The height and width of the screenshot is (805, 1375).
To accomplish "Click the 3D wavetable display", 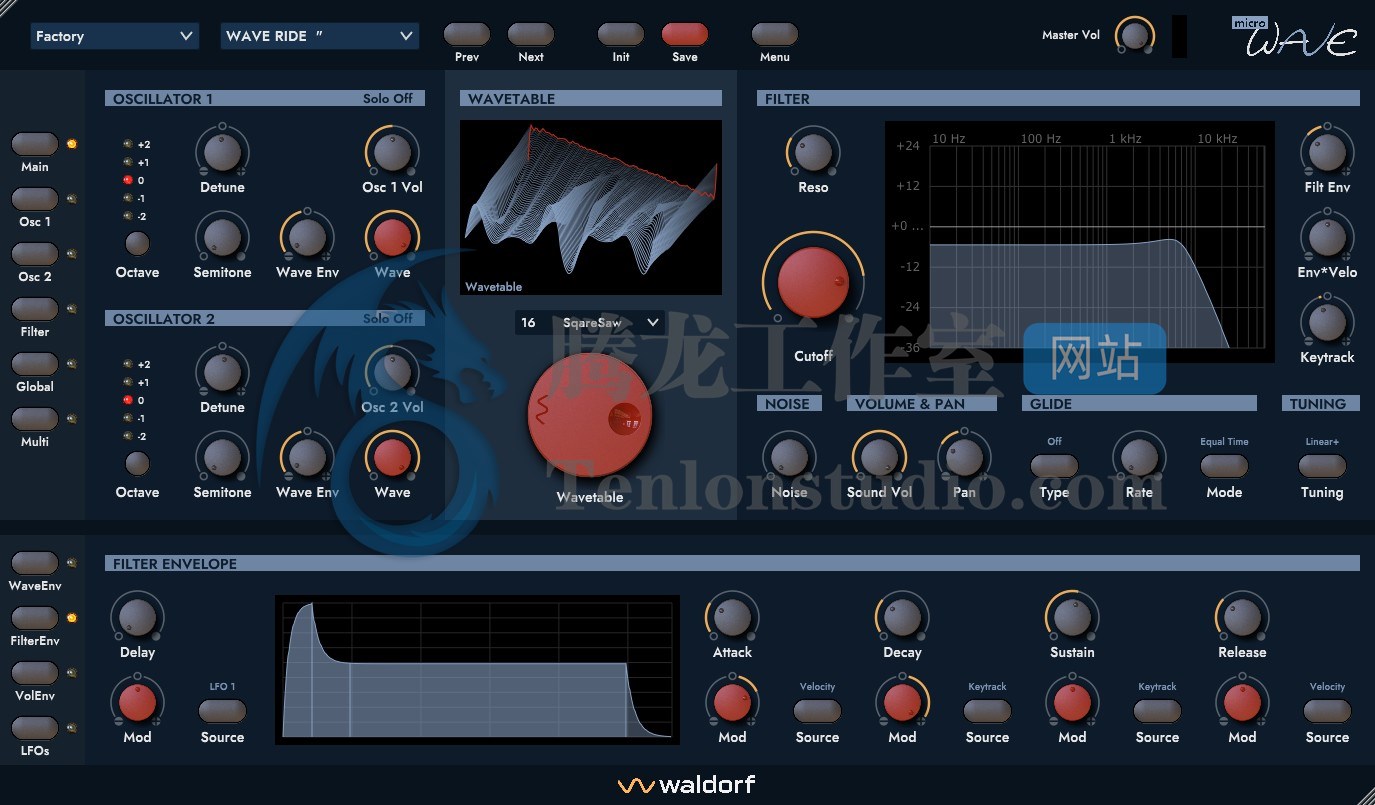I will 591,207.
